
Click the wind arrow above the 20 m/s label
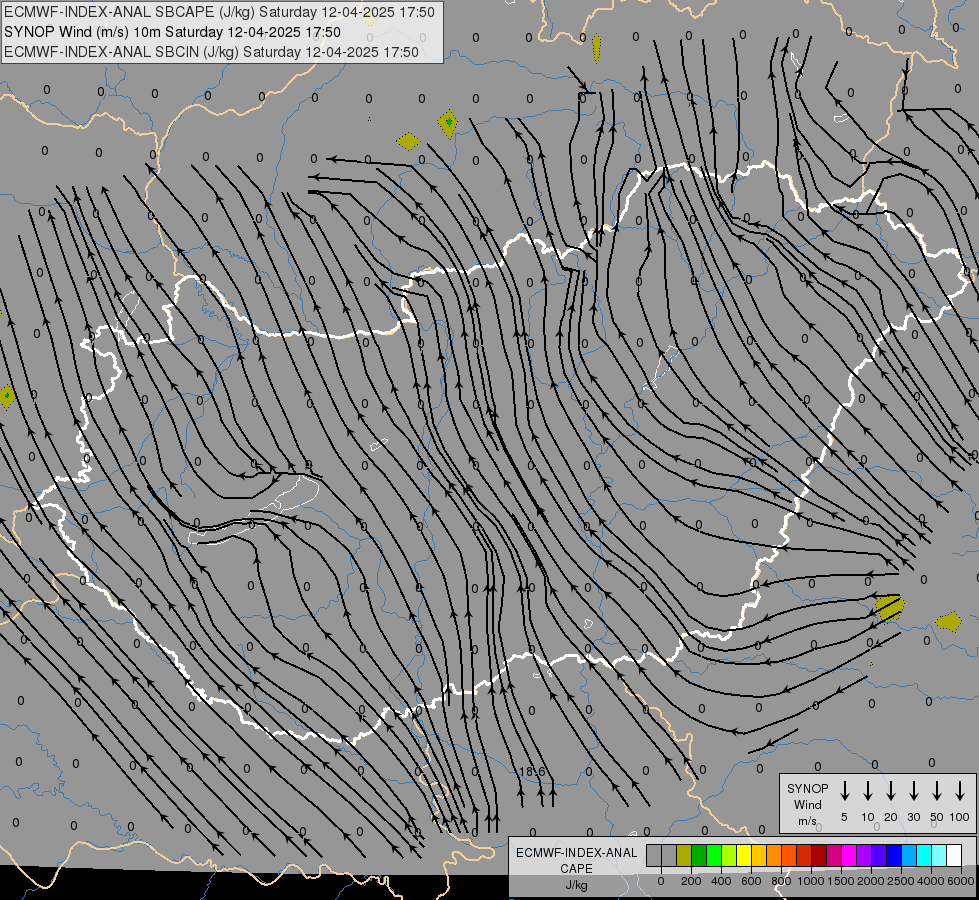pyautogui.click(x=891, y=791)
